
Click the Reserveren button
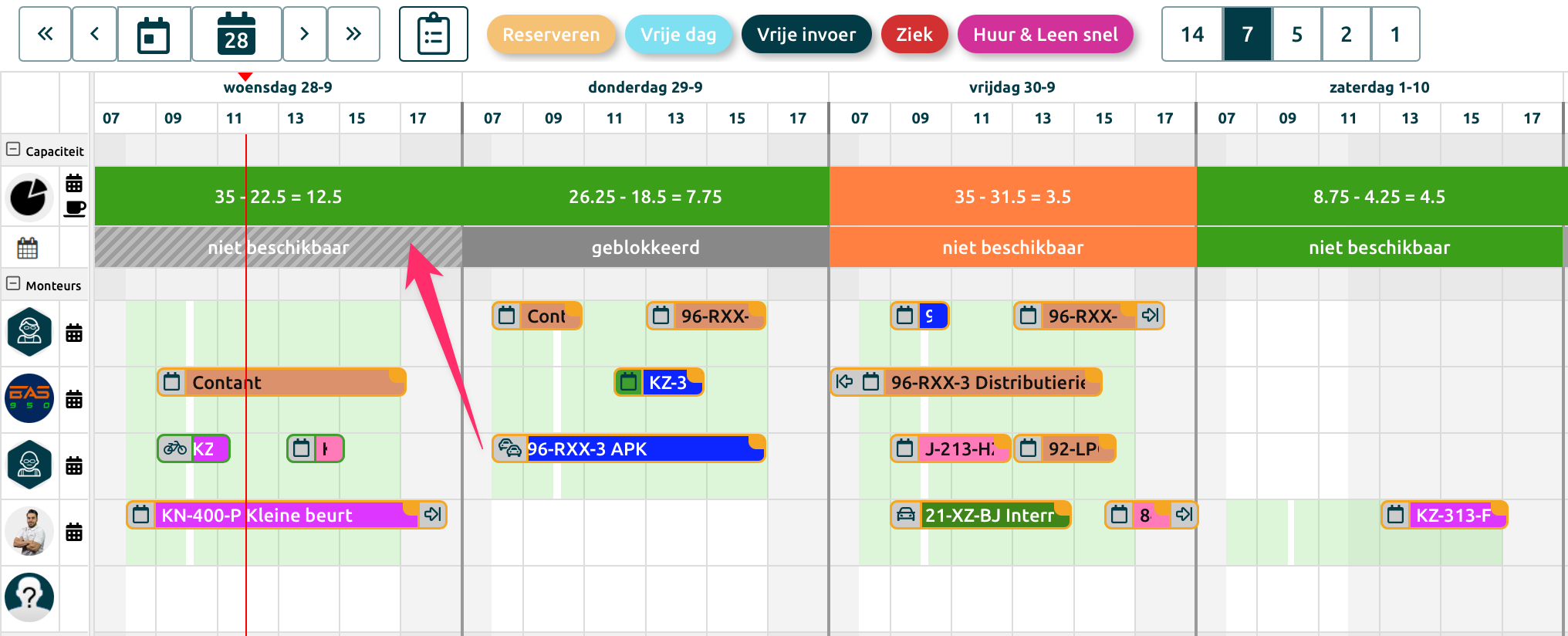tap(551, 35)
